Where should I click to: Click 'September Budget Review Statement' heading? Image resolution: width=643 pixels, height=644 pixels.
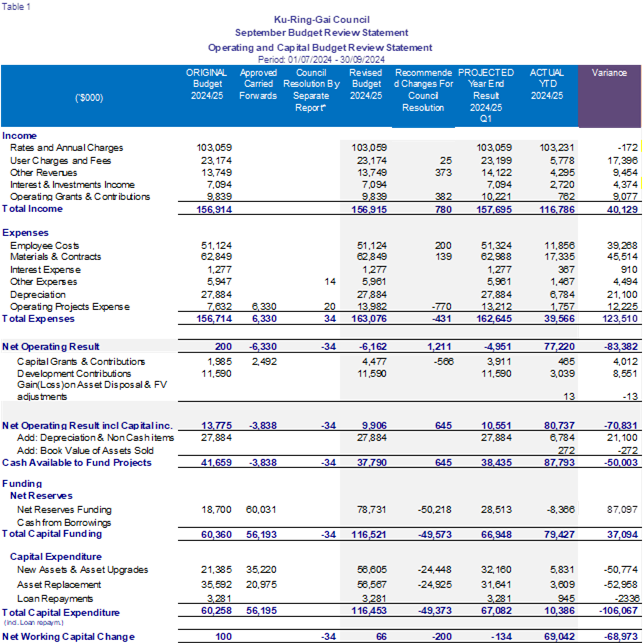click(x=322, y=32)
